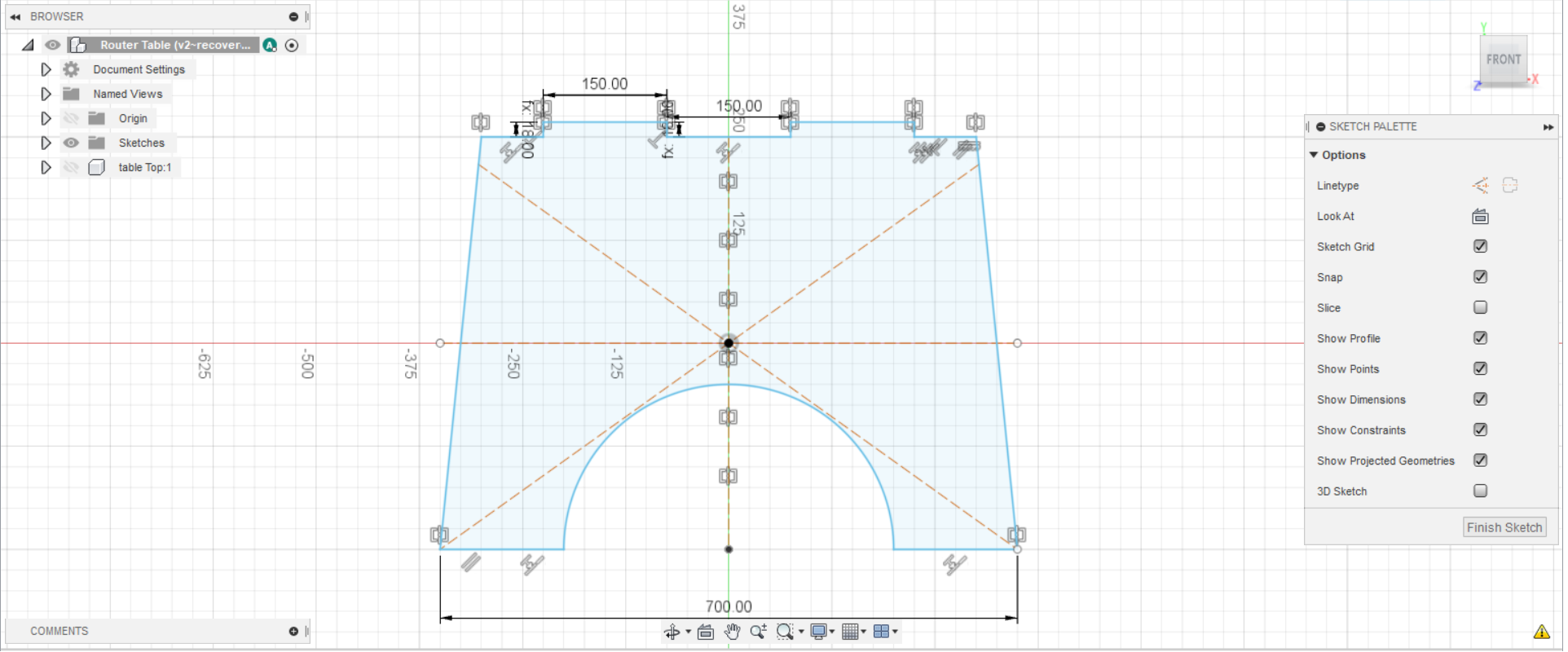The width and height of the screenshot is (1568, 652).
Task: Click the Router Table activate radio button
Action: [x=292, y=46]
